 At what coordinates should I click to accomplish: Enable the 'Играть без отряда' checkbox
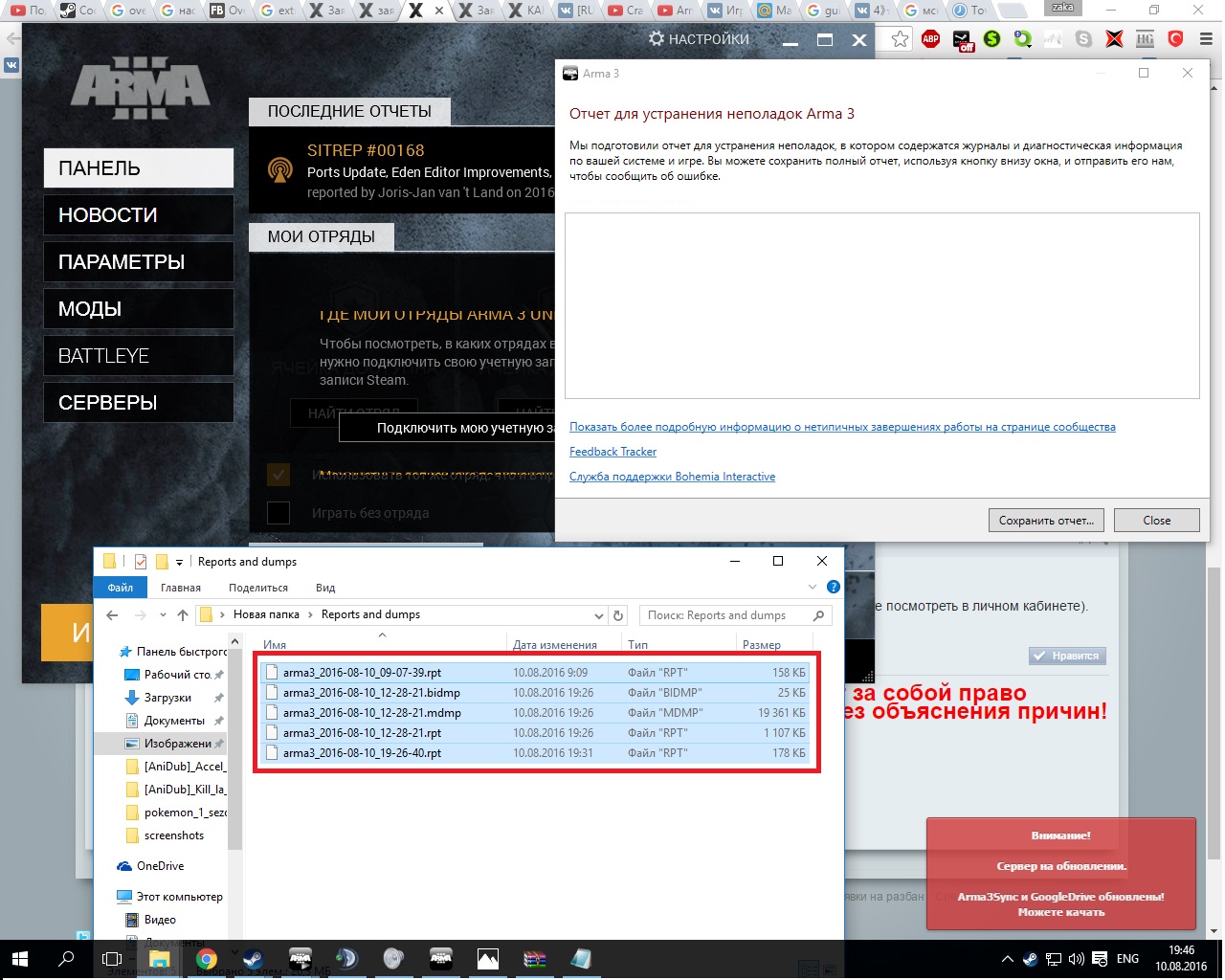click(x=278, y=513)
